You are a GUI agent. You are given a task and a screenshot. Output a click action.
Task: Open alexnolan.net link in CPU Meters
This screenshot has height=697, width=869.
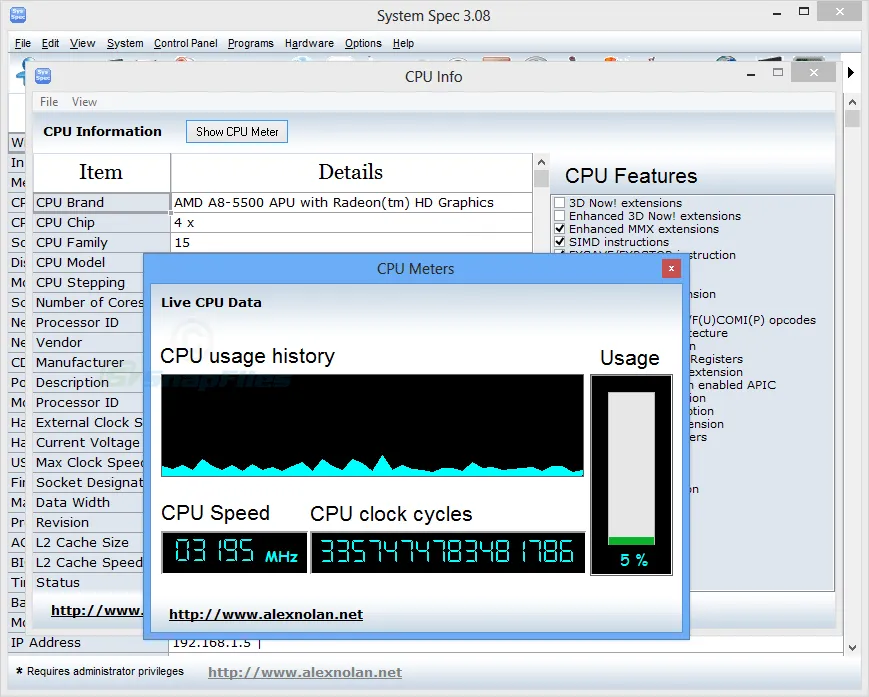(x=266, y=614)
